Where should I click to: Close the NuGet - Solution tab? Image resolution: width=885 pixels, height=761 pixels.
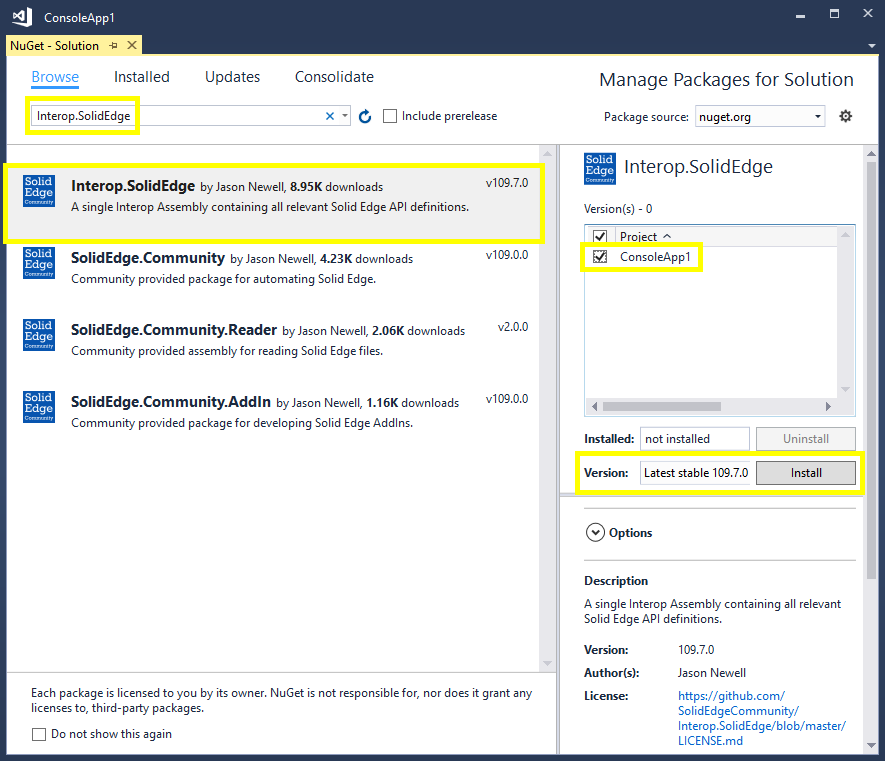click(x=130, y=46)
